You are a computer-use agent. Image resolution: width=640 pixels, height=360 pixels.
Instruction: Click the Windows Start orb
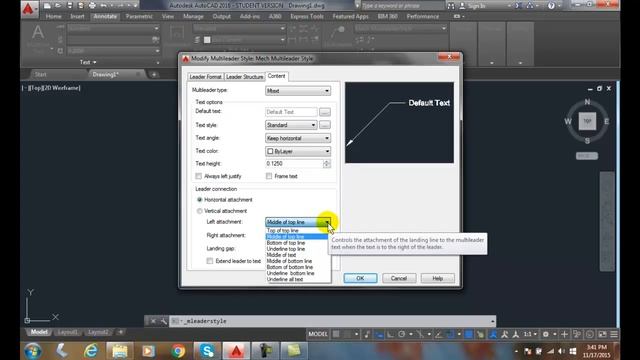[33, 351]
